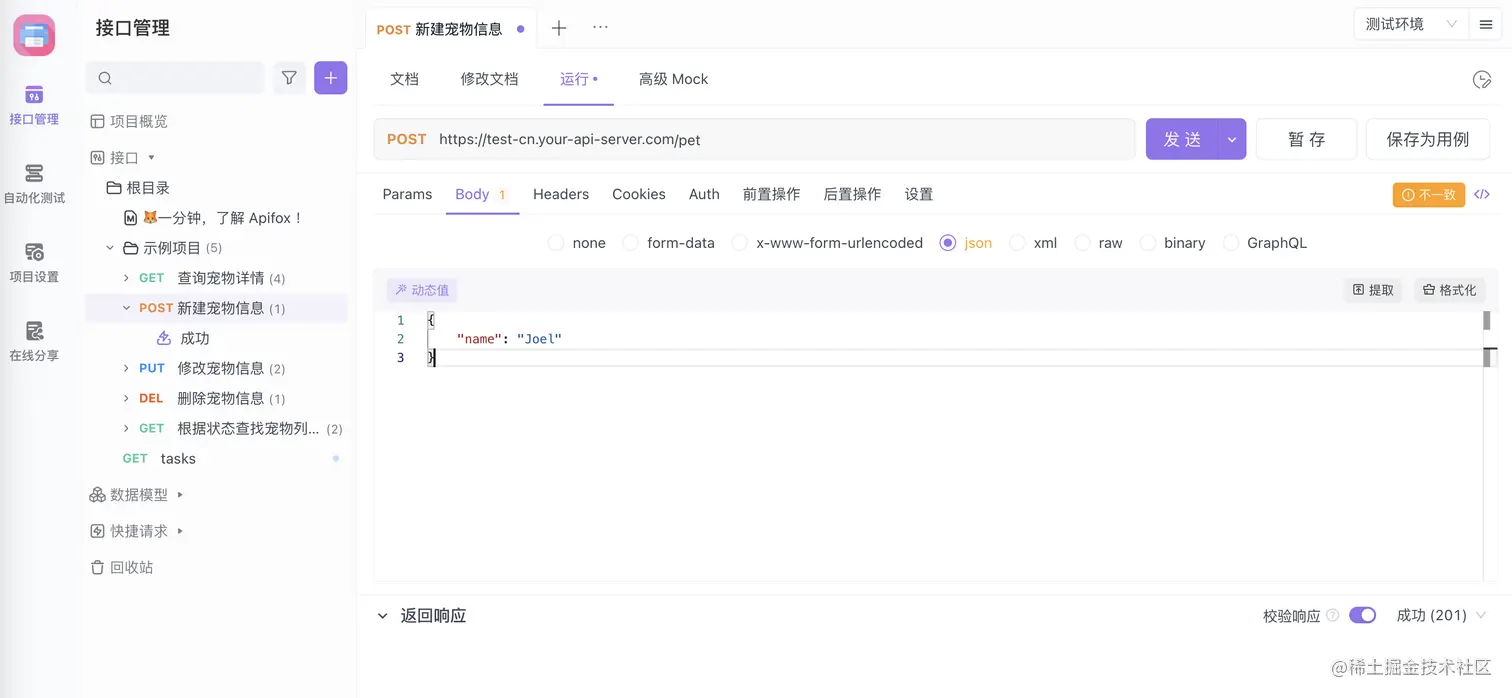
Task: Open the 自动化测试 sidebar panel
Action: point(34,180)
